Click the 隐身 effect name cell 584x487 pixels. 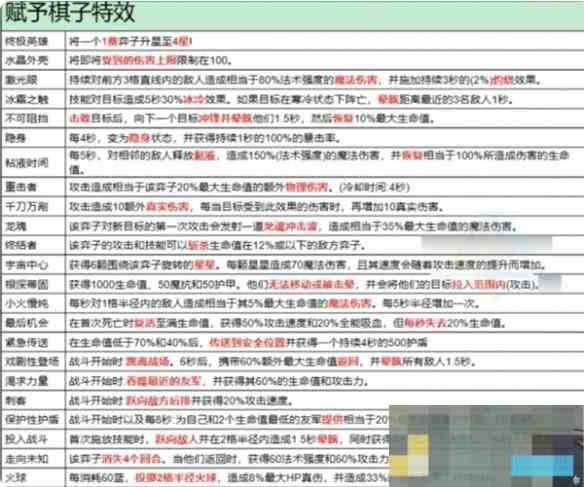click(34, 138)
